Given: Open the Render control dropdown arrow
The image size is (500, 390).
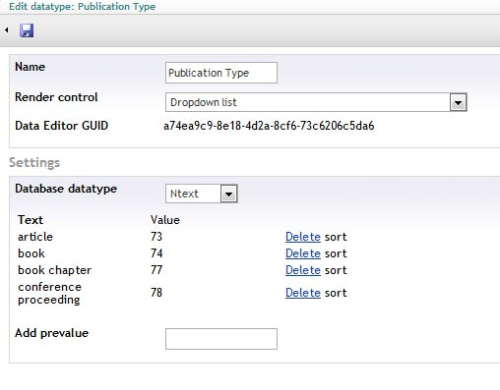Looking at the screenshot, I should 458,102.
